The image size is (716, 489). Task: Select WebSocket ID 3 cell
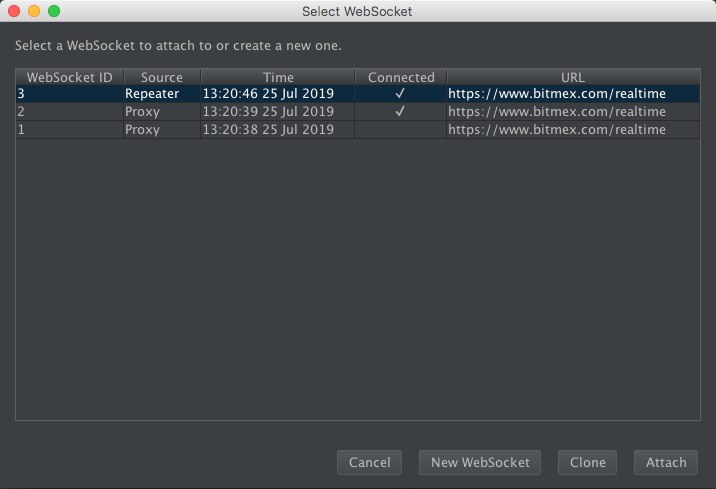point(69,94)
